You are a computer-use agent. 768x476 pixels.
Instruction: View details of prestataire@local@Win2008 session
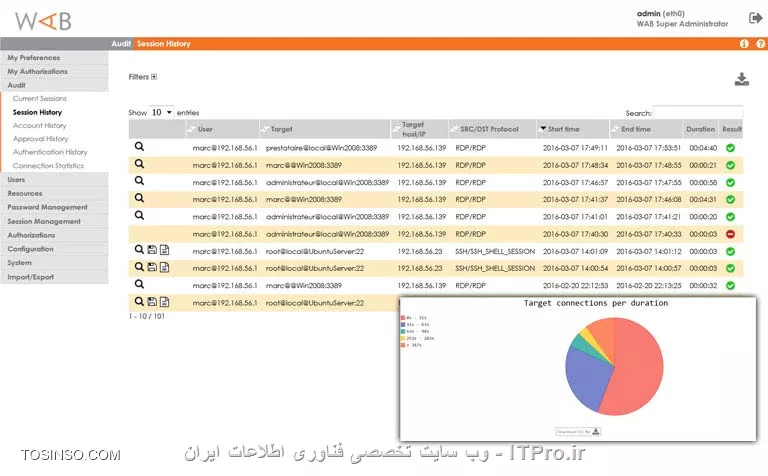coord(140,146)
